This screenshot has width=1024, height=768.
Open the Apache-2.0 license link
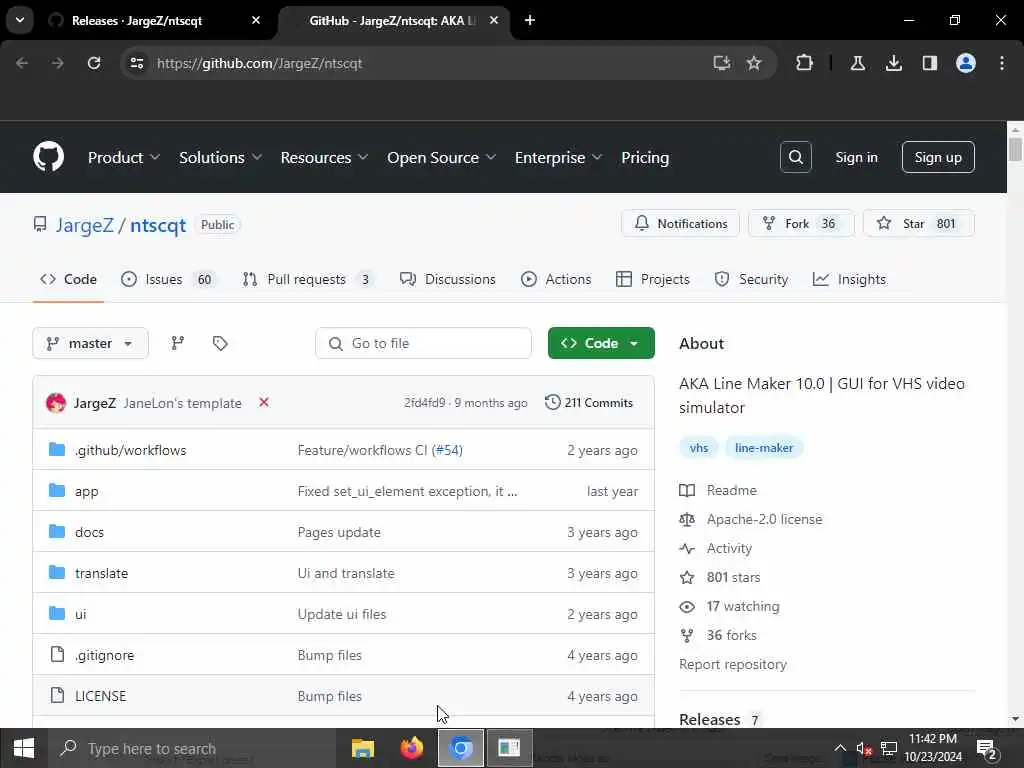coord(764,519)
